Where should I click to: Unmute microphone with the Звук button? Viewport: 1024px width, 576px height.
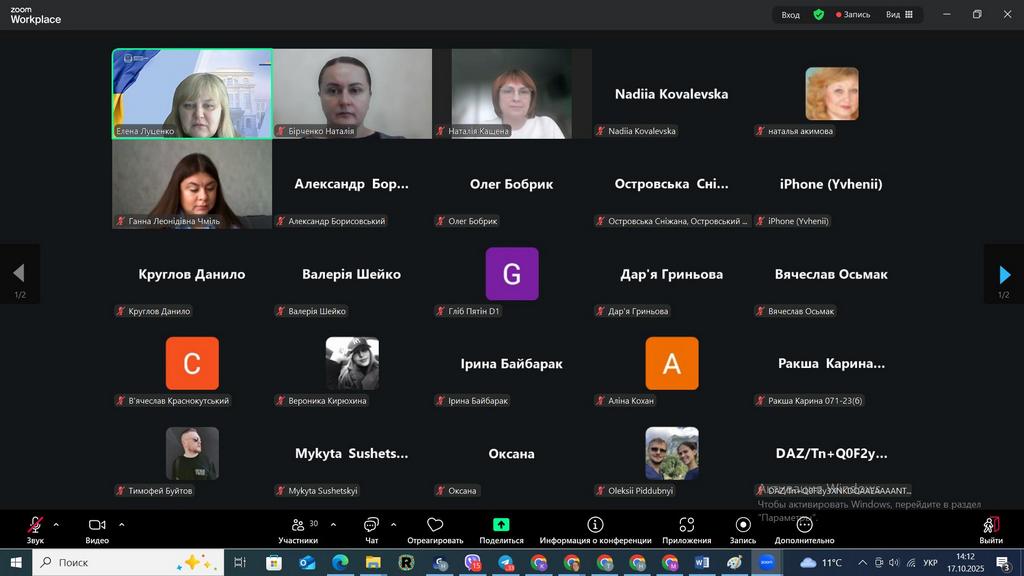point(35,527)
